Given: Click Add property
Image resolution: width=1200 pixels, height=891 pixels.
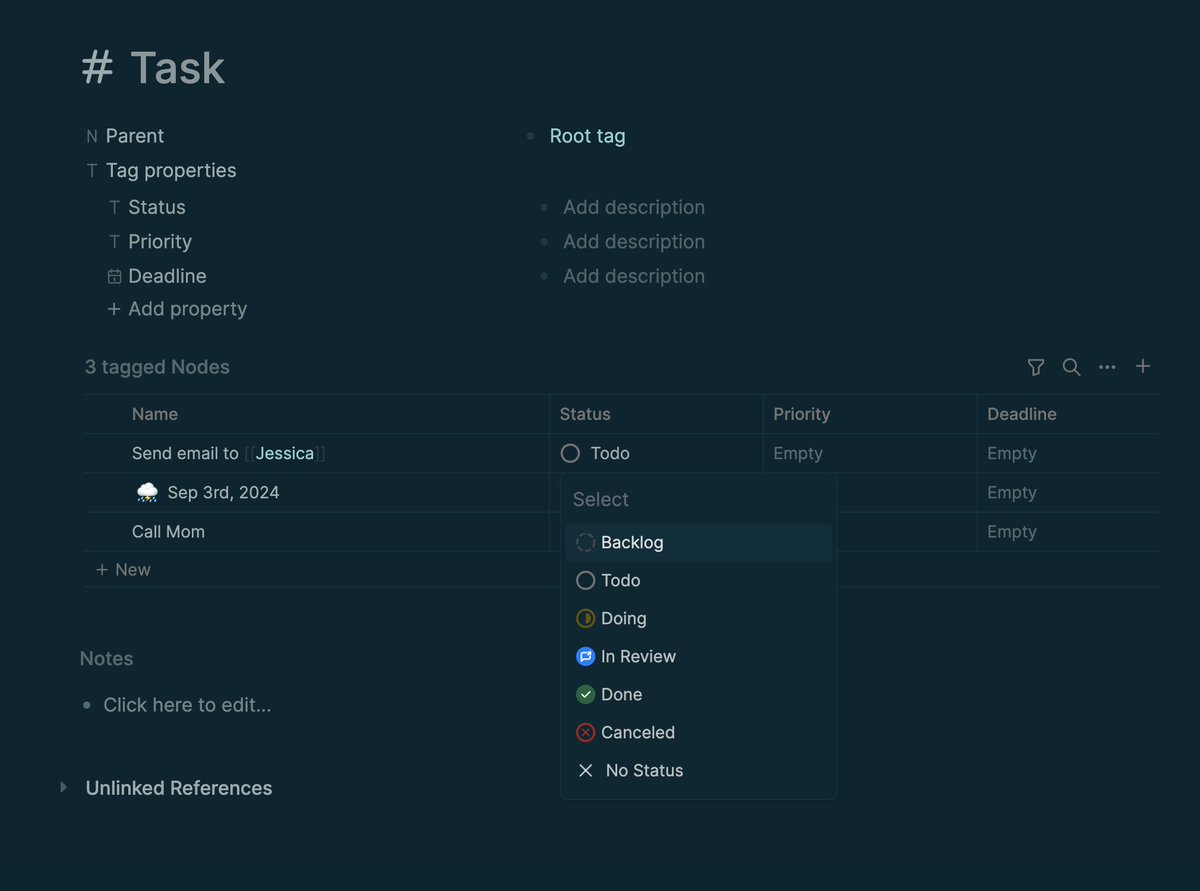Looking at the screenshot, I should [177, 309].
